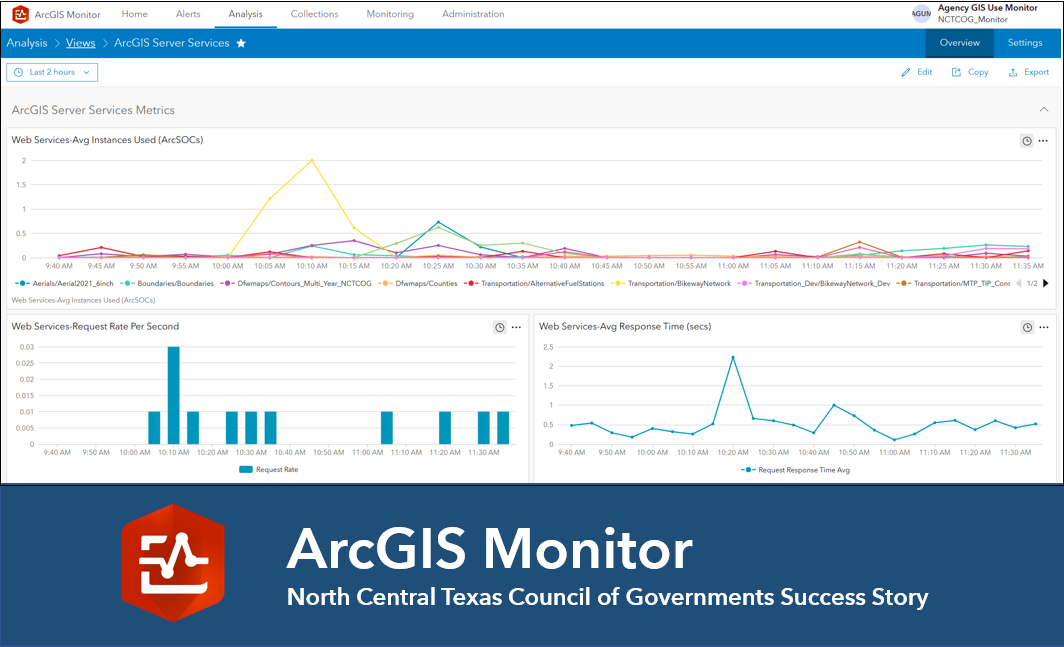Click the Web Services-Avg Response Time title

(625, 327)
